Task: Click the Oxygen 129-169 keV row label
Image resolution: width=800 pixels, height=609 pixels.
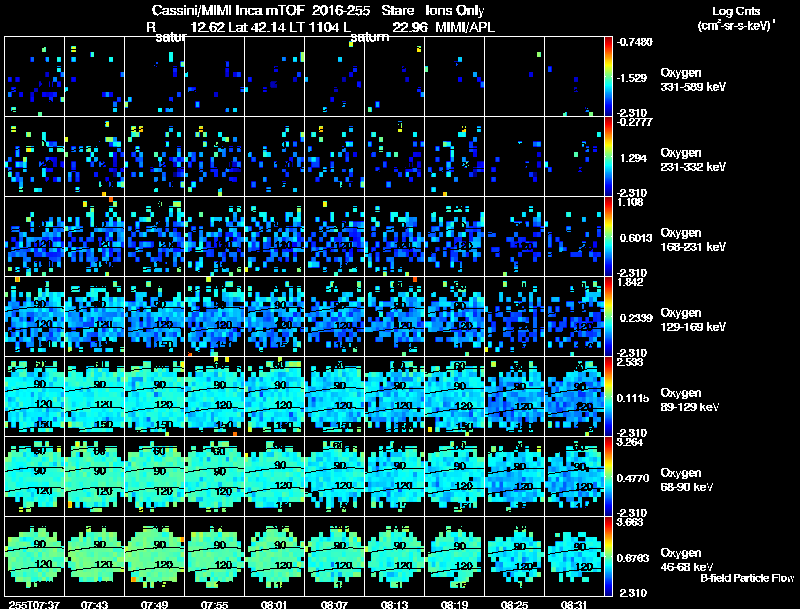Action: (x=693, y=319)
